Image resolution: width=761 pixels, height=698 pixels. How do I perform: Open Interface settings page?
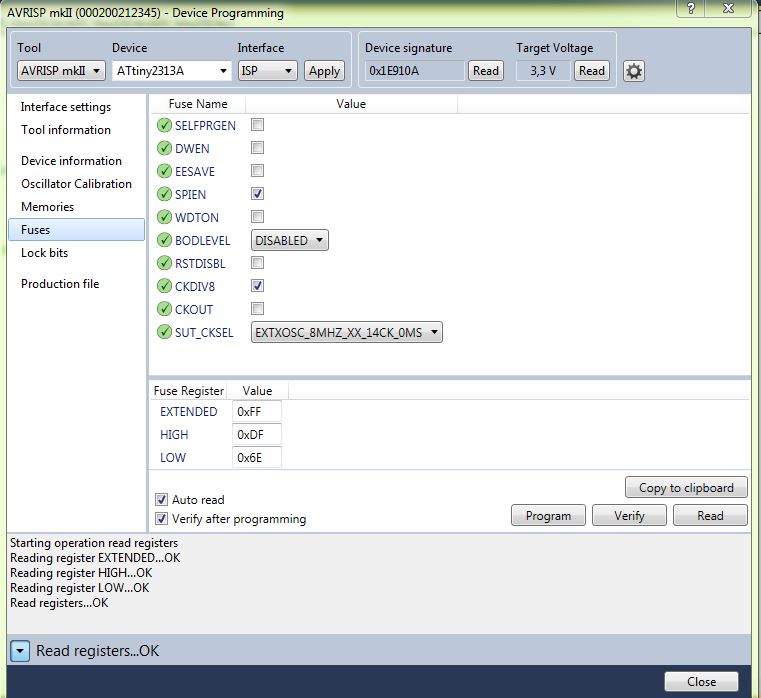point(66,107)
